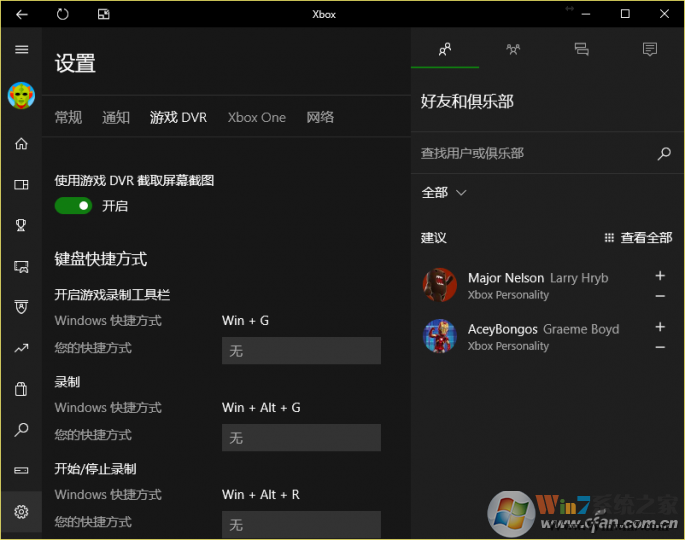The height and width of the screenshot is (540, 685).
Task: Add AceyBongos as friend
Action: [x=660, y=327]
